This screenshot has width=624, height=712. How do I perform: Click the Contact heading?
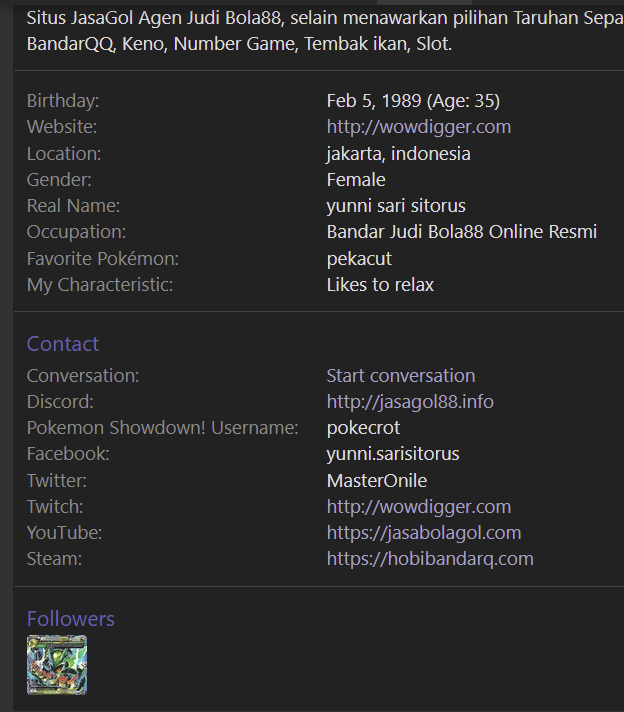[63, 344]
